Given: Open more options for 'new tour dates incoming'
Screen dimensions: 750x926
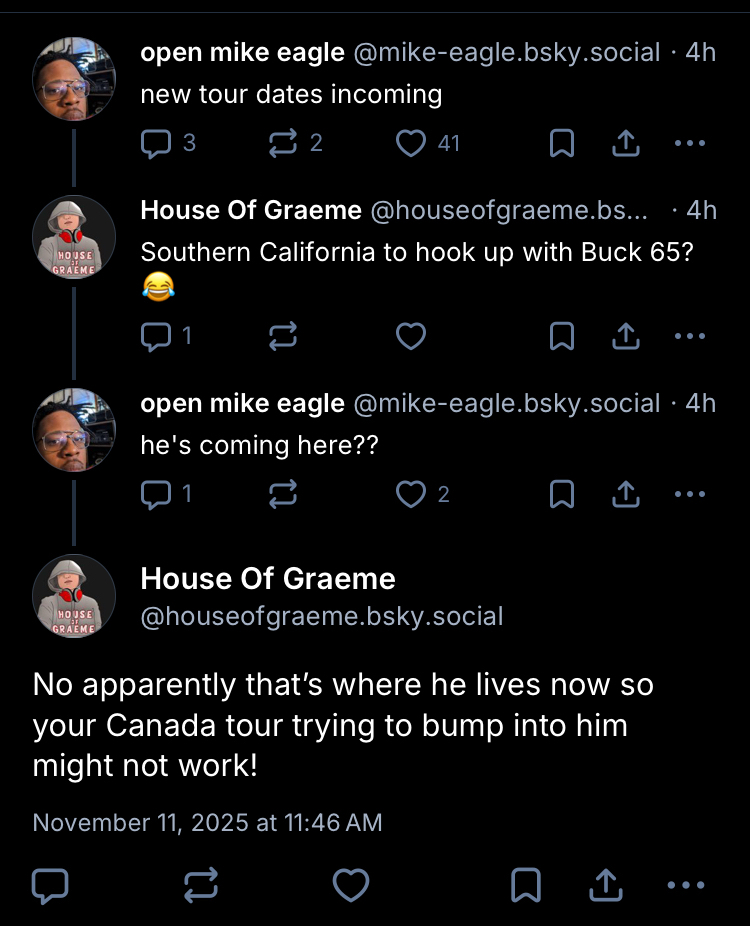Looking at the screenshot, I should (689, 144).
